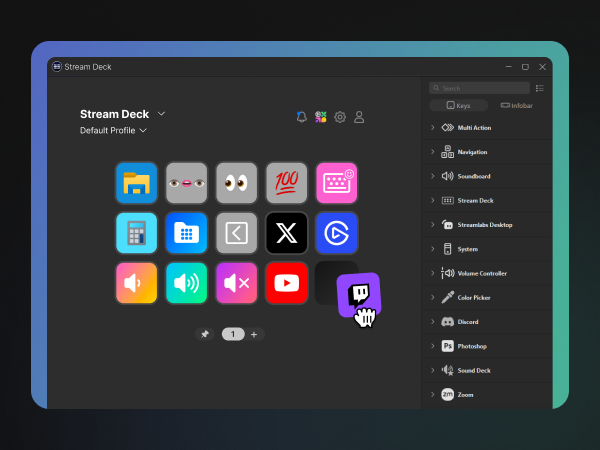Open preferences gear icon
The width and height of the screenshot is (600, 450).
coord(340,117)
